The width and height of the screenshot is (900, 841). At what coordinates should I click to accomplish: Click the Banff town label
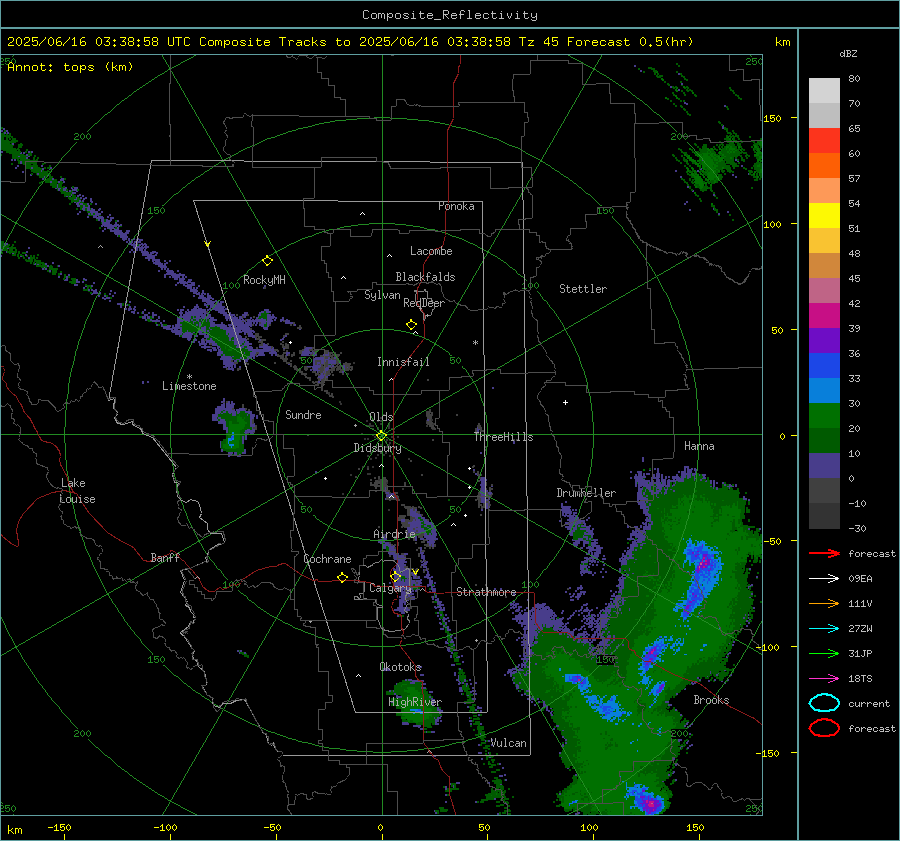click(165, 557)
